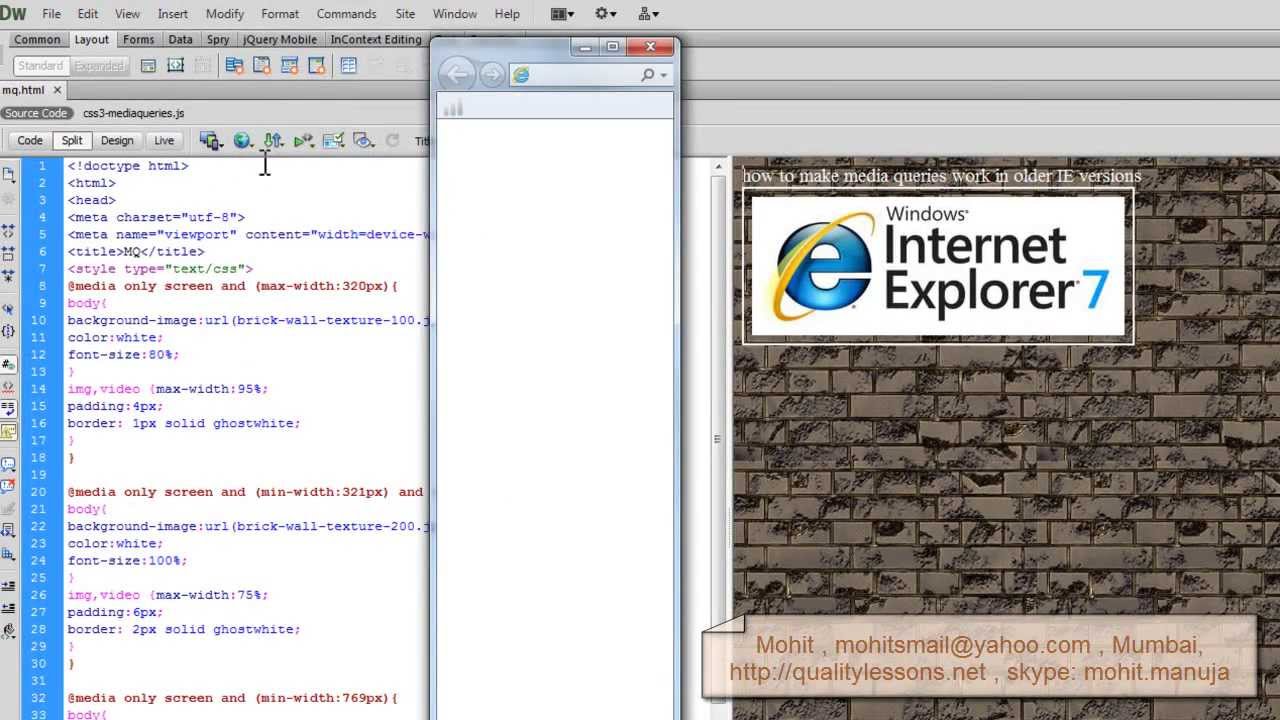Viewport: 1280px width, 720px height.
Task: Open the Site menu
Action: (x=405, y=14)
